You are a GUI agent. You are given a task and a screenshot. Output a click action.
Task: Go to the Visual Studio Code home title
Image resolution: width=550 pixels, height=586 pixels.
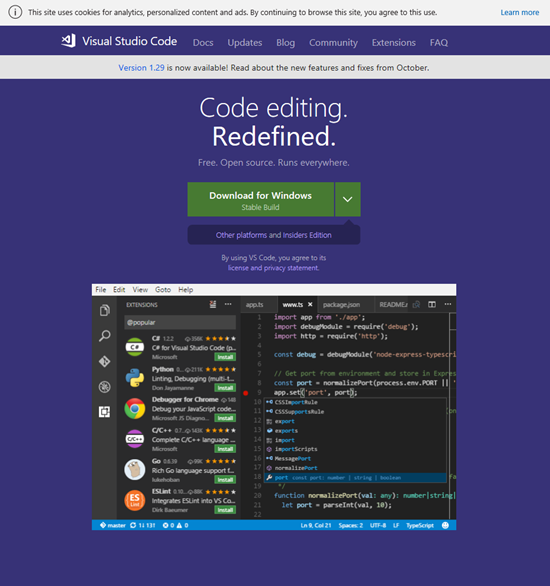129,41
